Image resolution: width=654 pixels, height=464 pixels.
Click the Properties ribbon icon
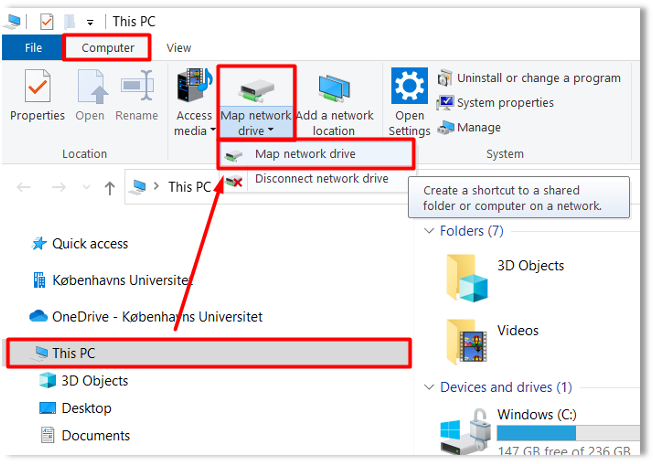click(38, 86)
